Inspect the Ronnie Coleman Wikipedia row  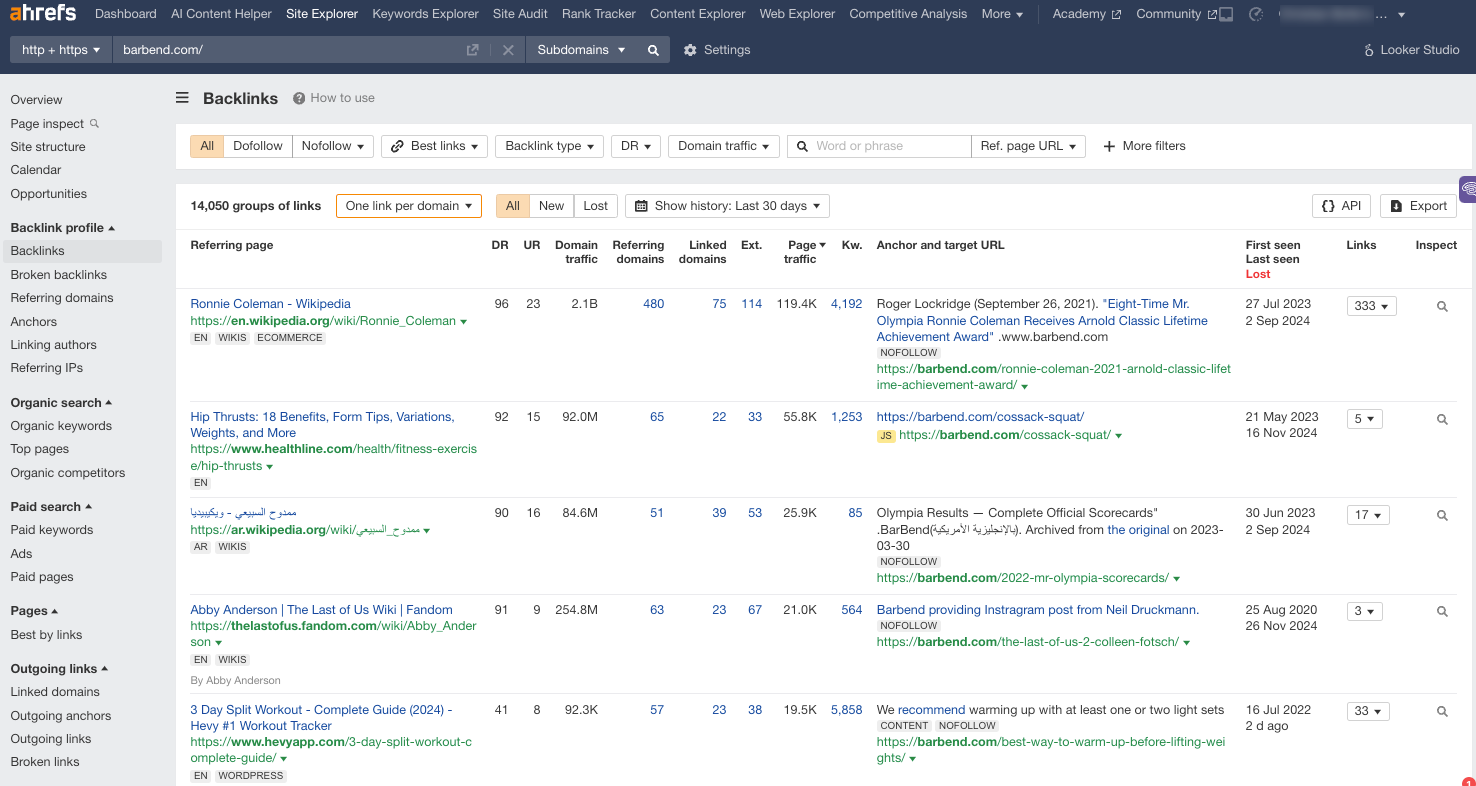point(1442,307)
